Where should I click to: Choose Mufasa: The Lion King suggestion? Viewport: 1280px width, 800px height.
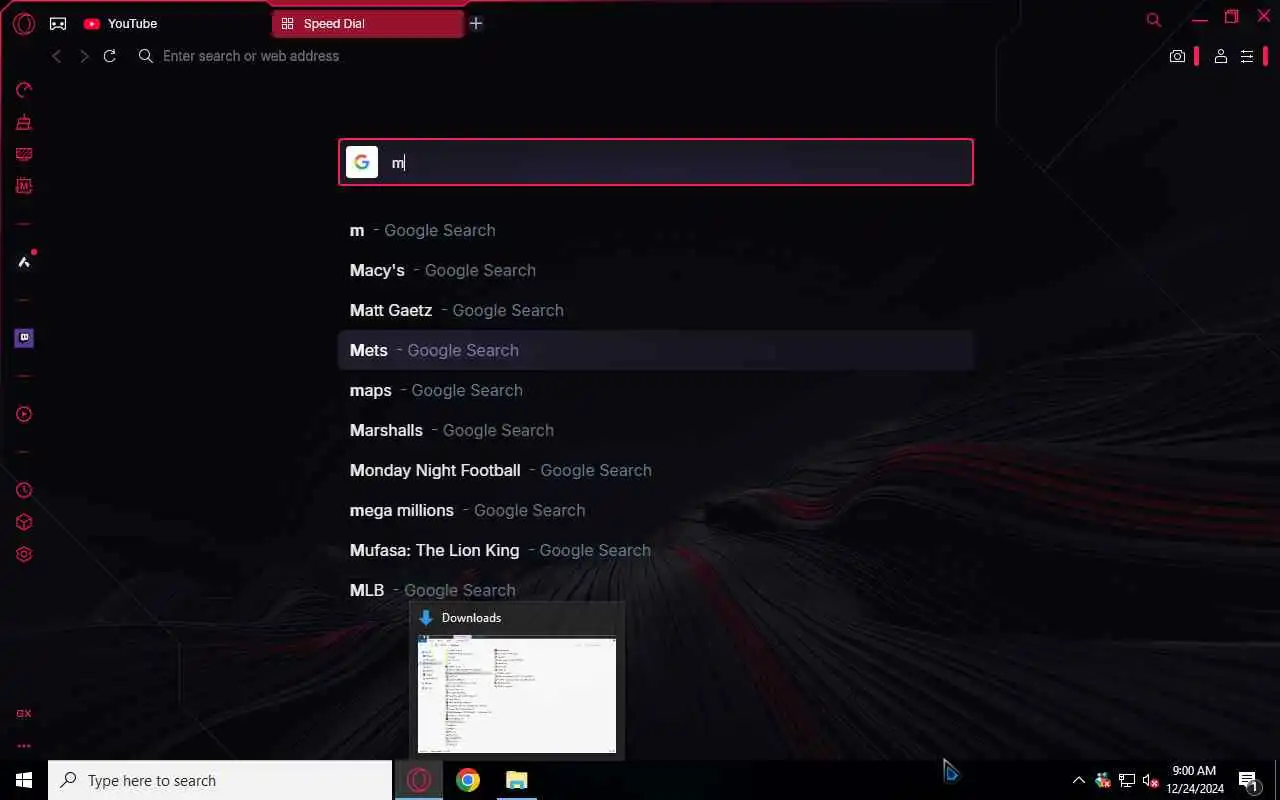656,550
